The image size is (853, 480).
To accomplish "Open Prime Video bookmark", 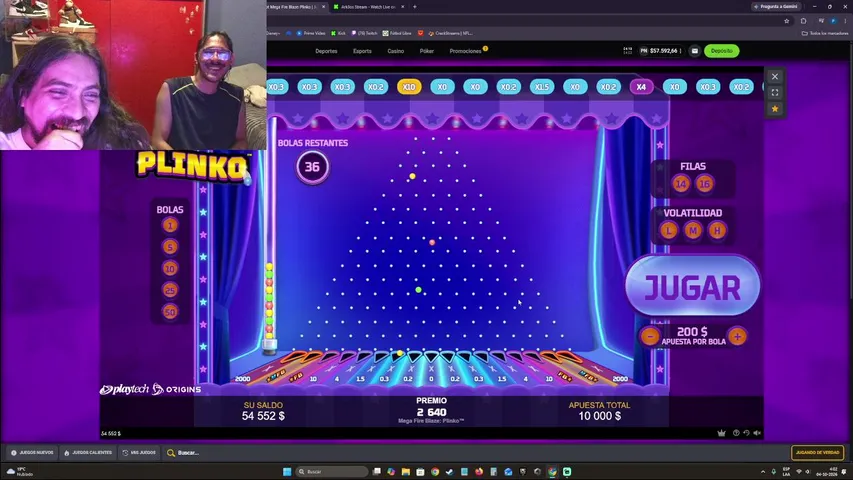I will [311, 33].
